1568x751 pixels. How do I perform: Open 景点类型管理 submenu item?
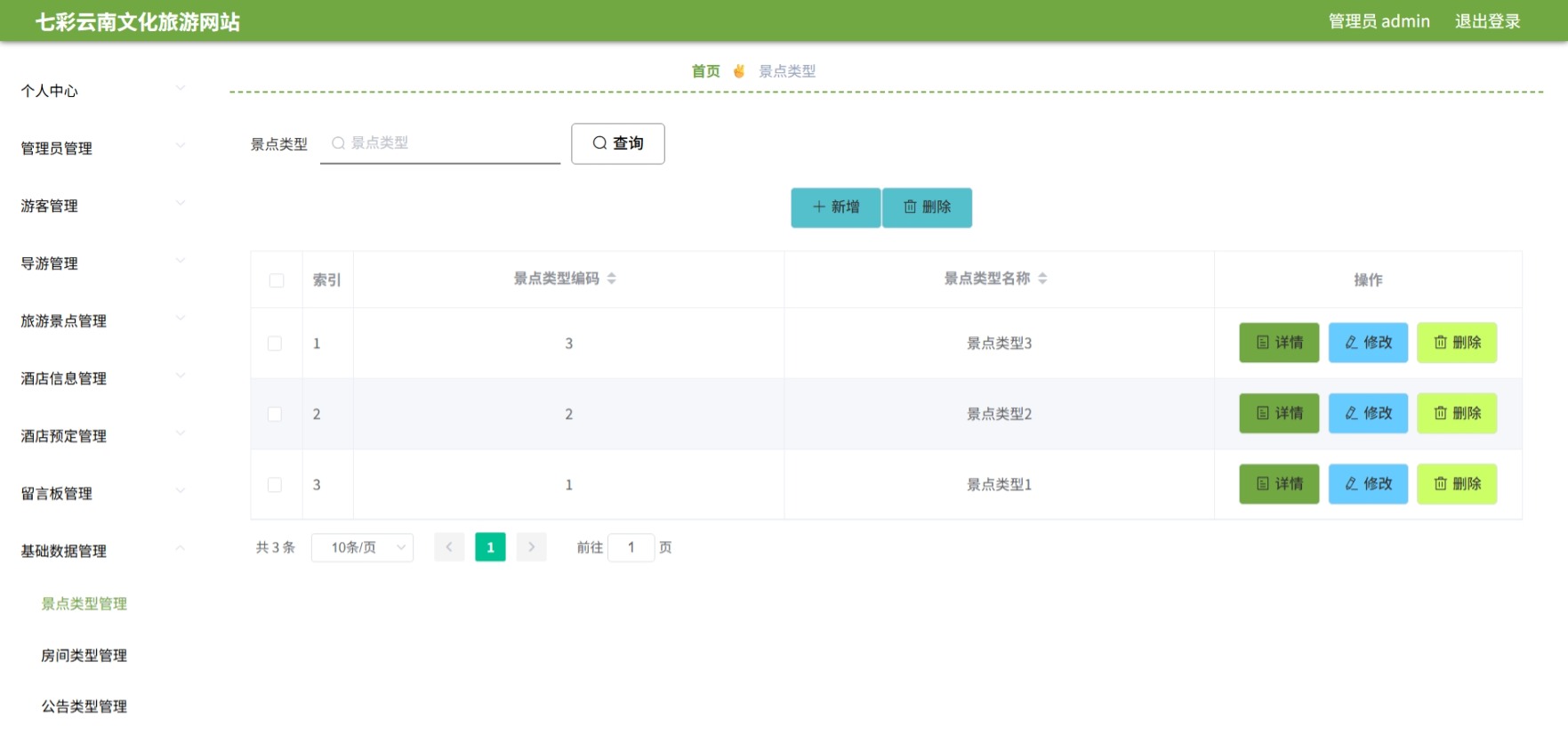(84, 603)
